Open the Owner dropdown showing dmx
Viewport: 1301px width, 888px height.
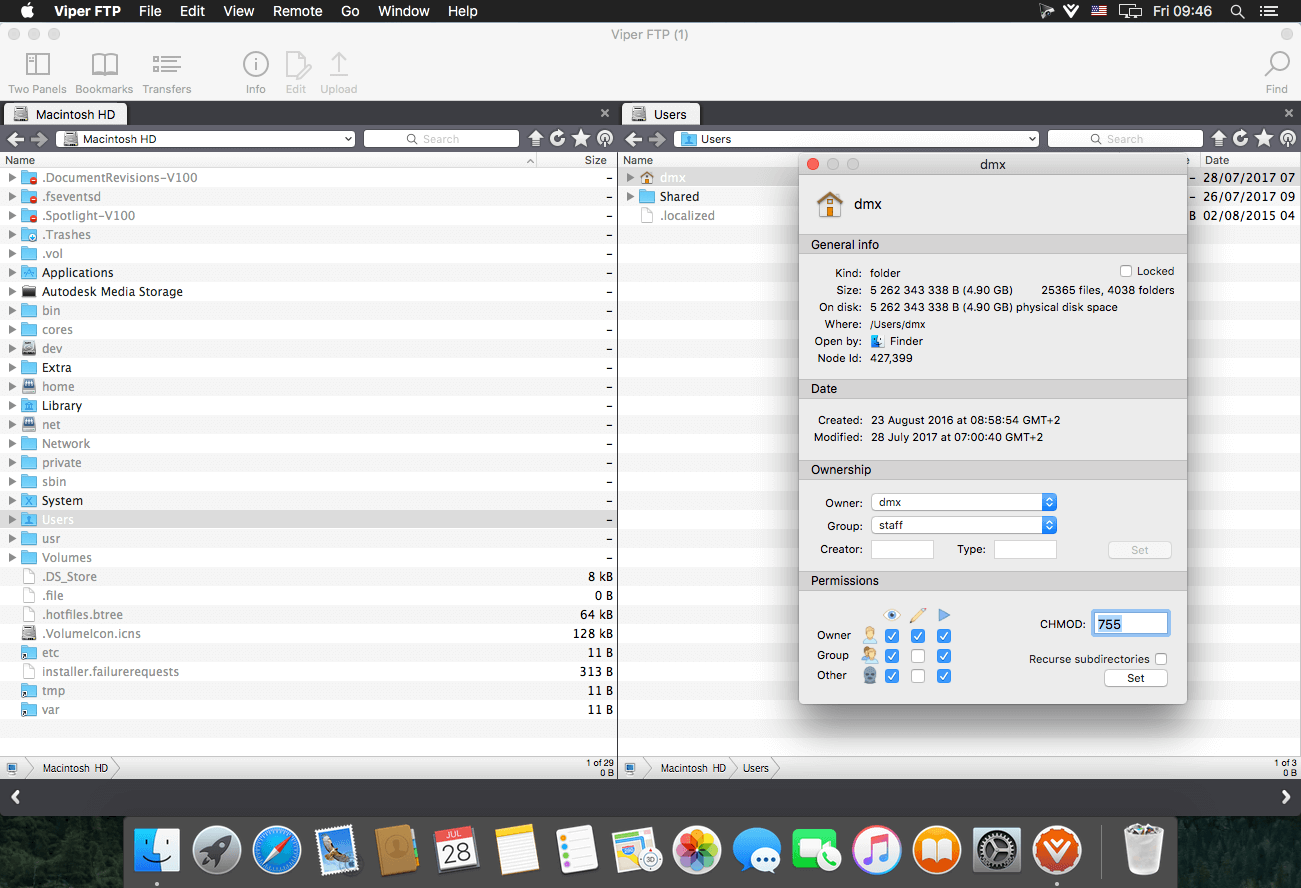point(964,502)
